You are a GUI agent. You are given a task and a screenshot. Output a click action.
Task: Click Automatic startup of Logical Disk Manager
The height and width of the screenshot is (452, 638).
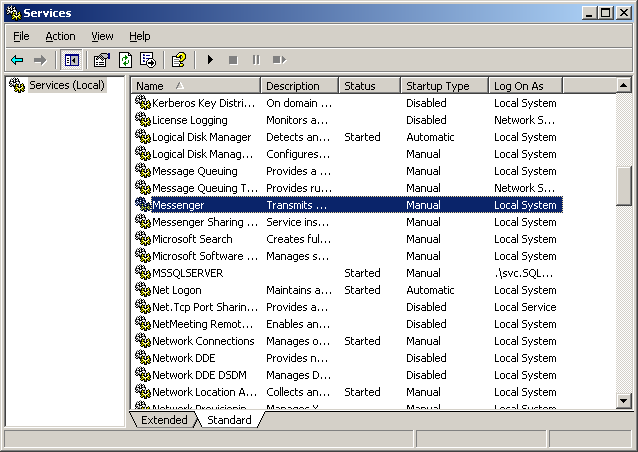430,137
